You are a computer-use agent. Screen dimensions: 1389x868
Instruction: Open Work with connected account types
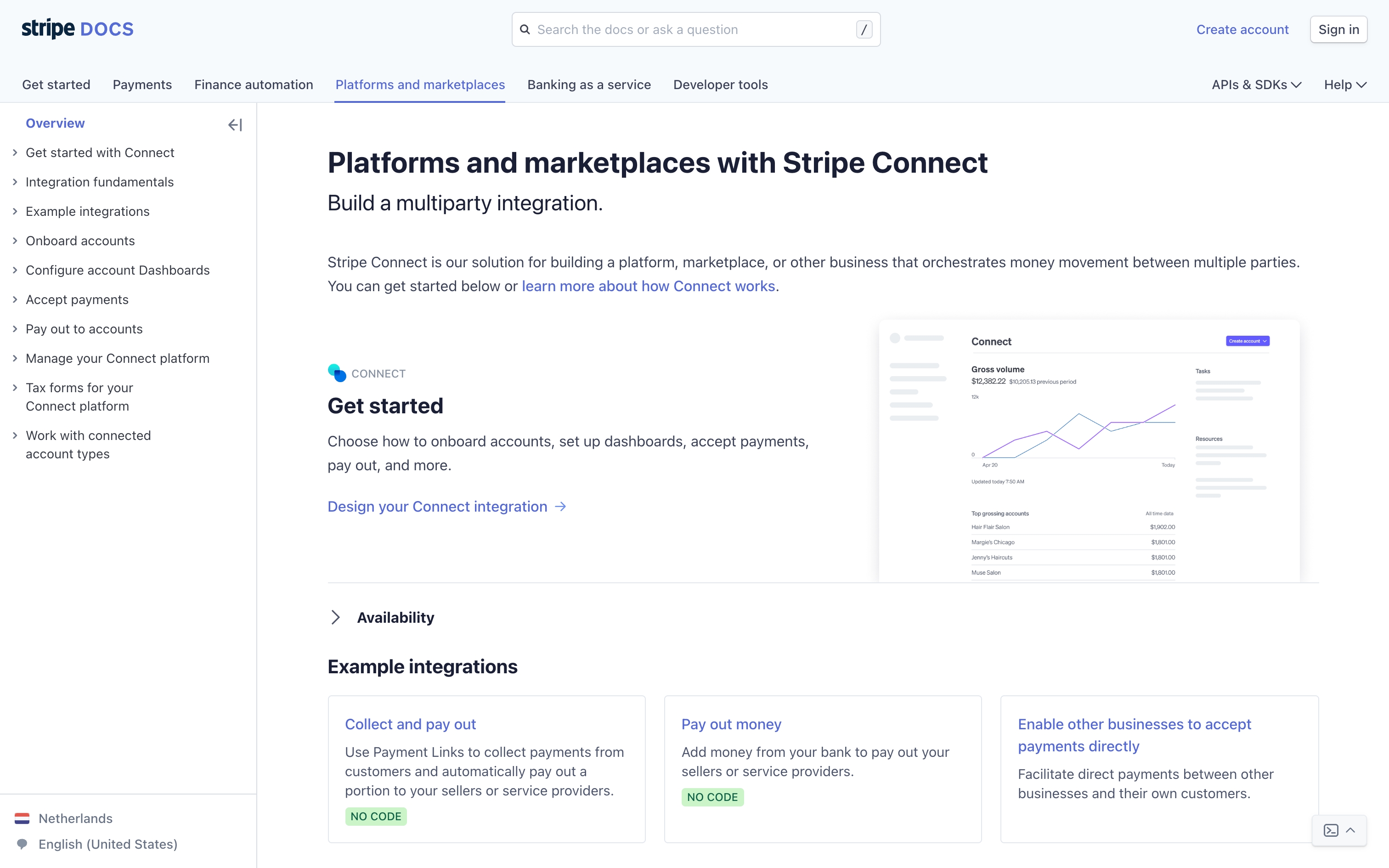click(88, 445)
